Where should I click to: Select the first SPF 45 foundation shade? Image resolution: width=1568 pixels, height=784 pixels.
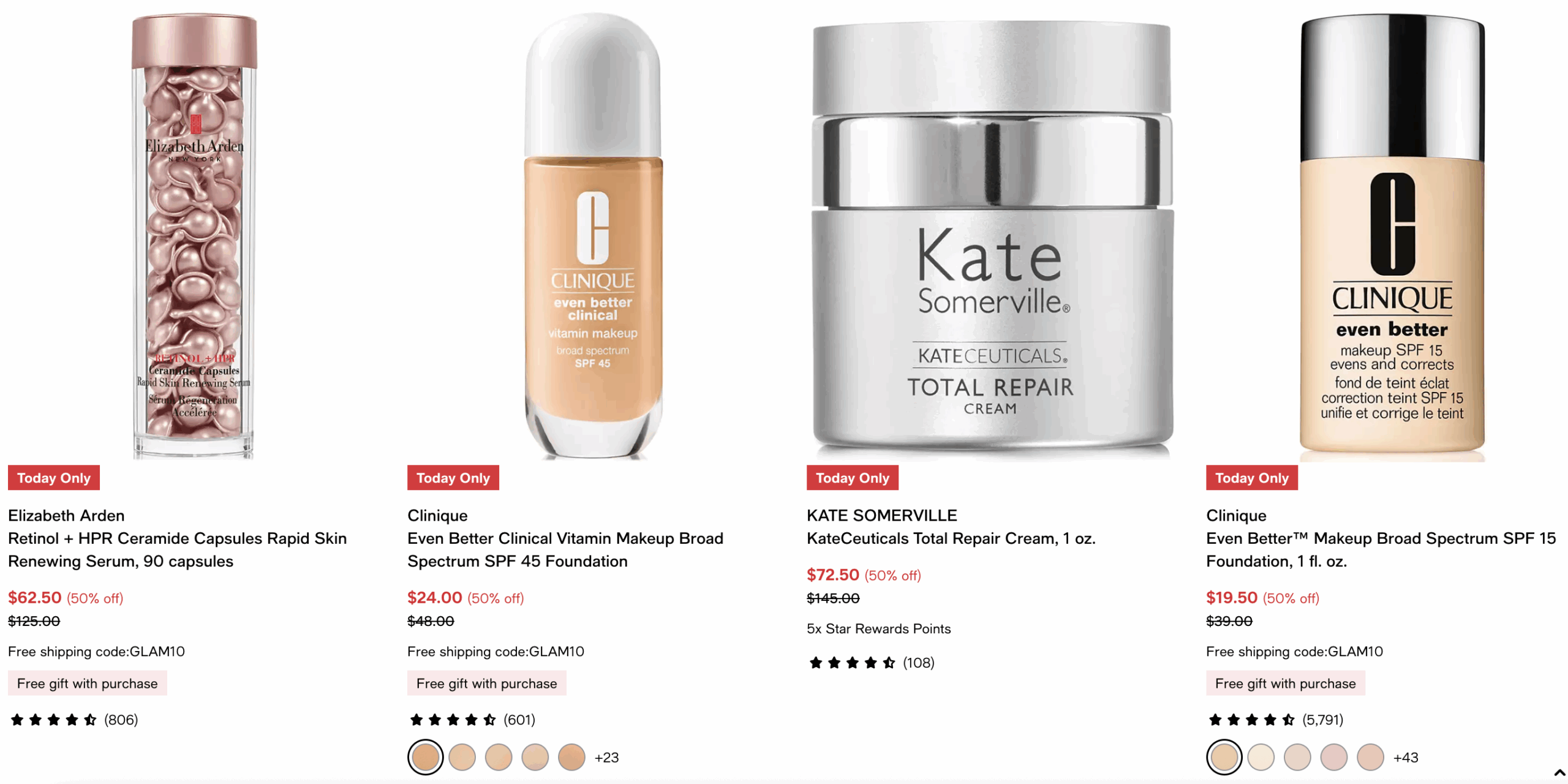coord(425,757)
